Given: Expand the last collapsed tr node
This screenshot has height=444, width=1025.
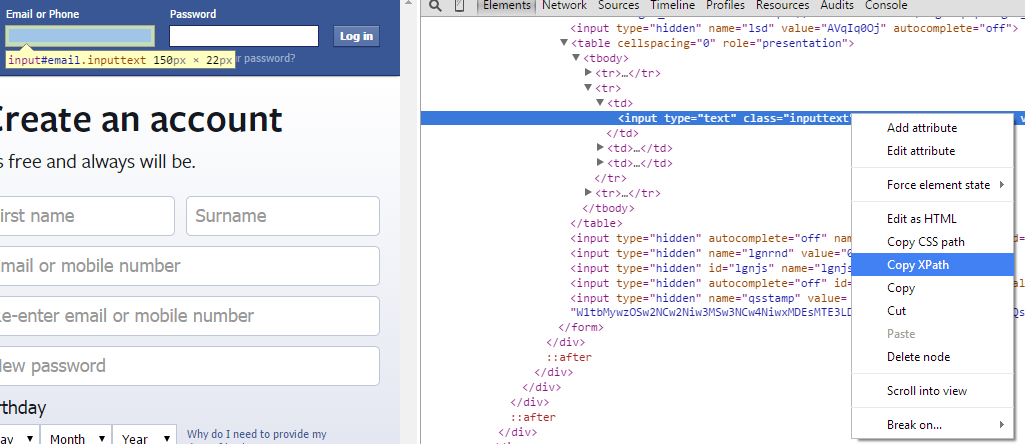Looking at the screenshot, I should pos(588,193).
